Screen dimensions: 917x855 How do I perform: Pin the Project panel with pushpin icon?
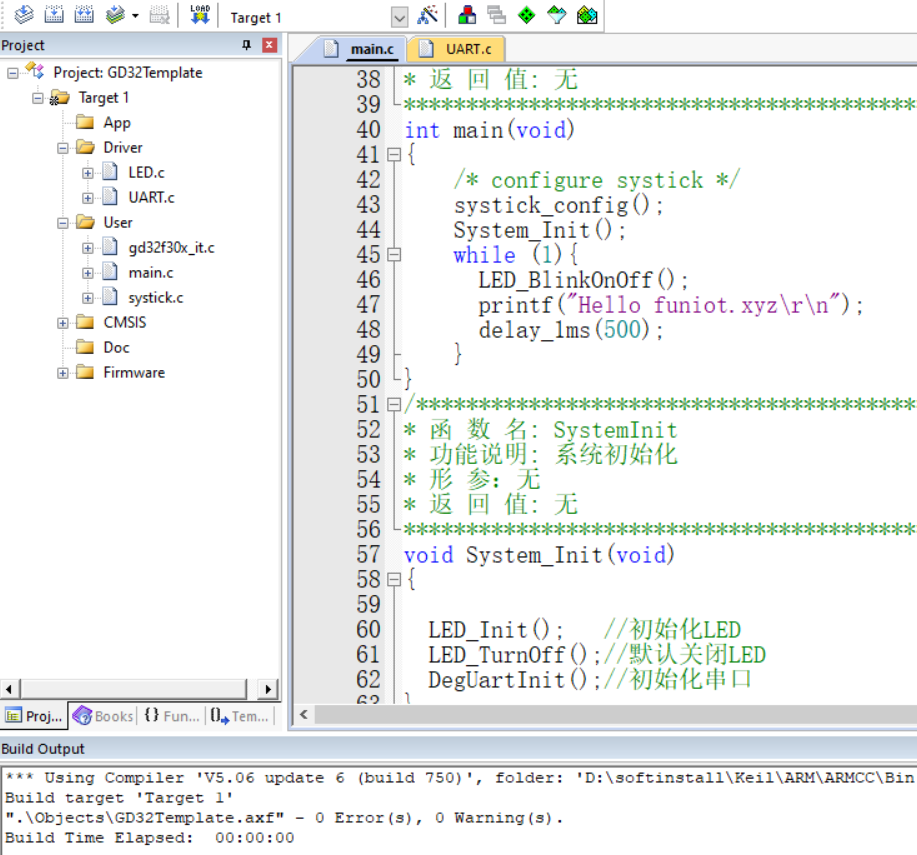coord(247,45)
